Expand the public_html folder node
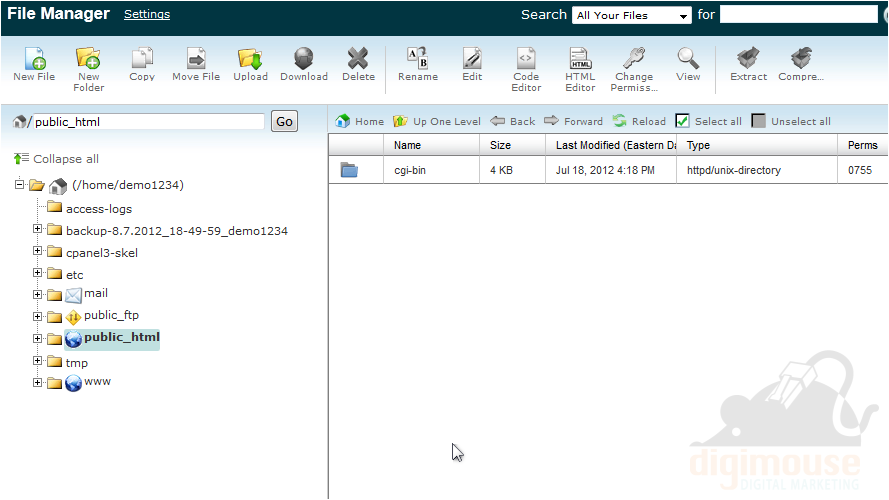The height and width of the screenshot is (500, 889). click(37, 339)
